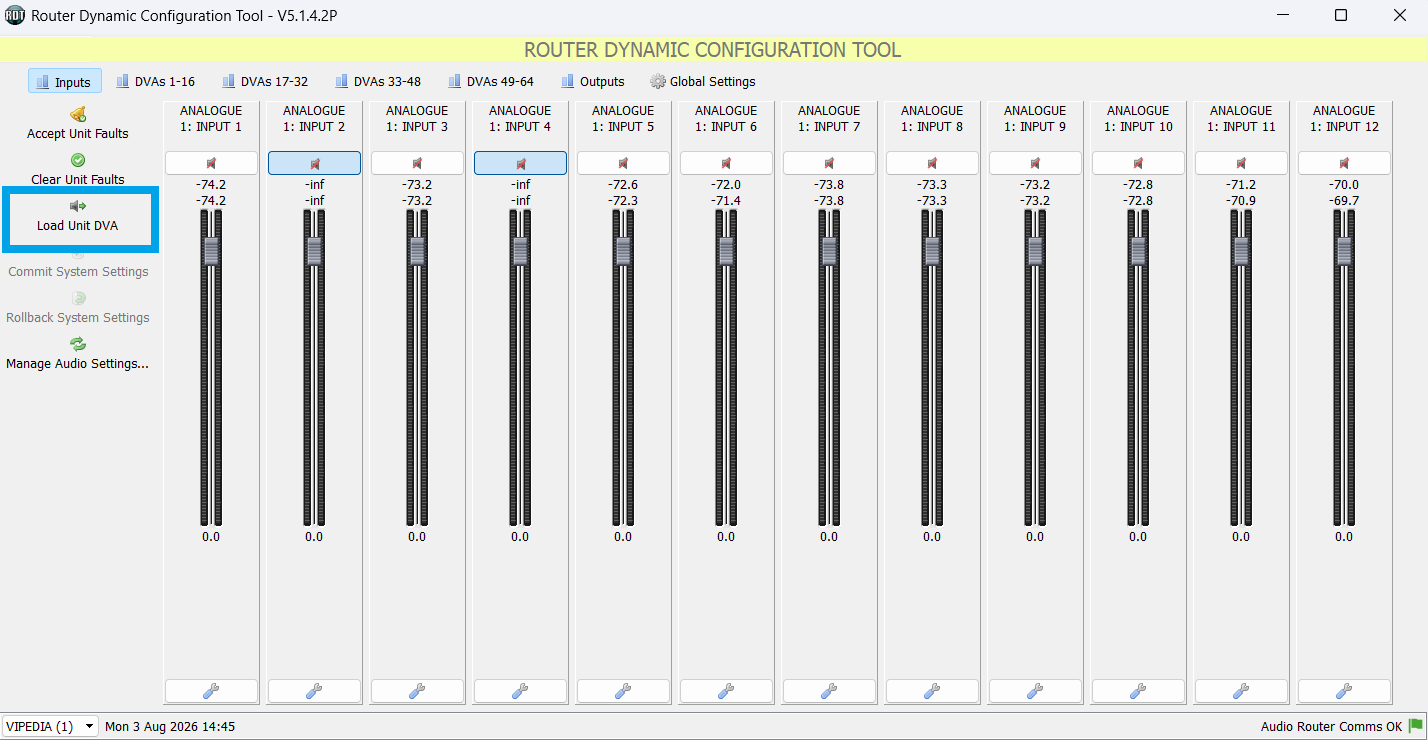This screenshot has height=740, width=1428.
Task: Click the Clear Unit Faults checkmark icon
Action: coord(78,160)
